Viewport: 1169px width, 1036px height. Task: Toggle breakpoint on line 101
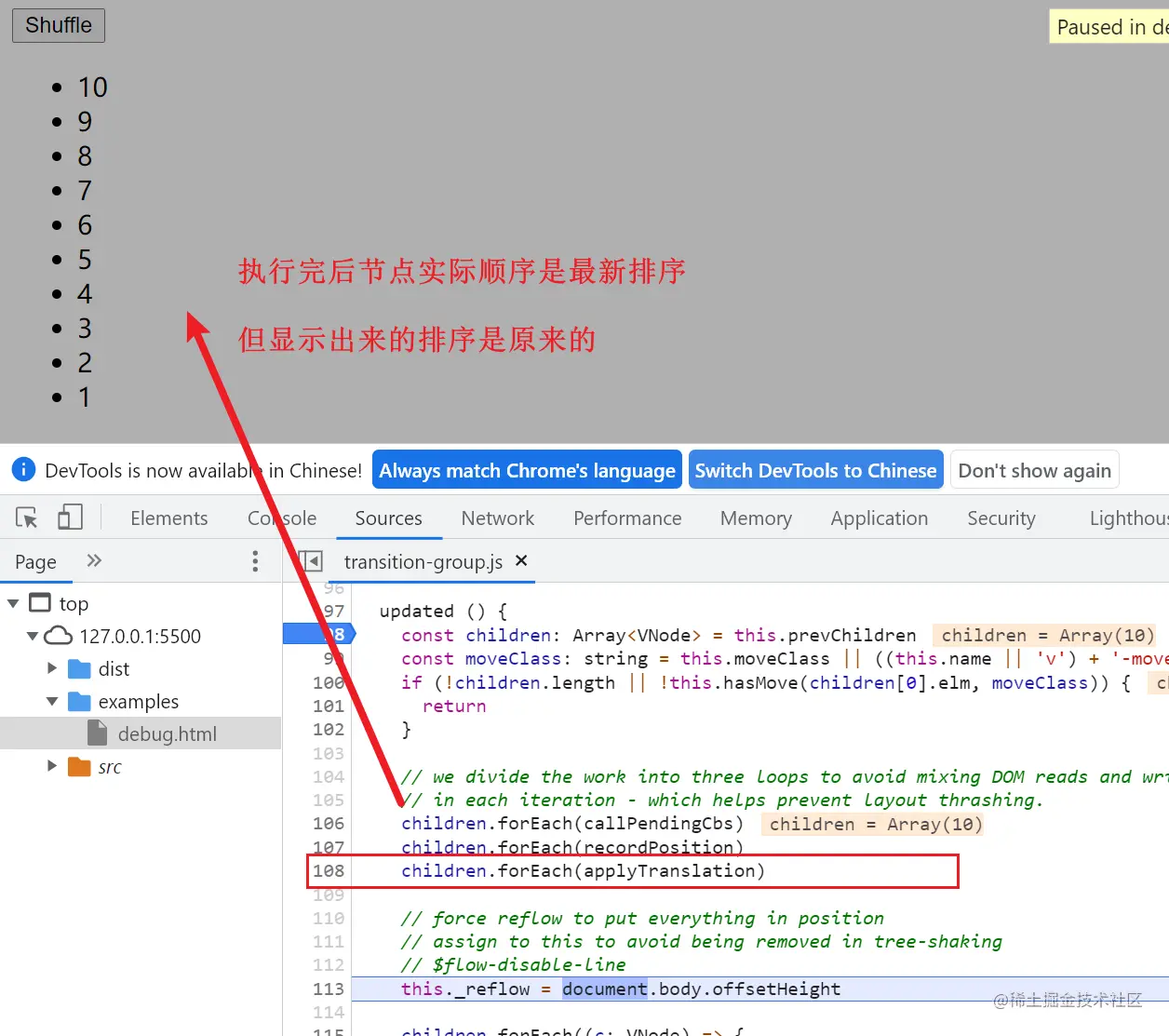328,706
